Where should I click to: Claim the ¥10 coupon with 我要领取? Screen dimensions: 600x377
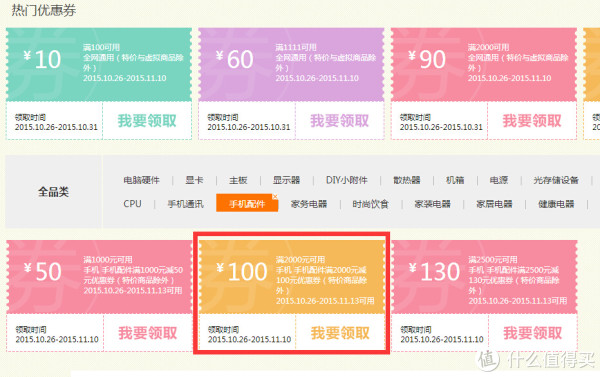click(147, 121)
